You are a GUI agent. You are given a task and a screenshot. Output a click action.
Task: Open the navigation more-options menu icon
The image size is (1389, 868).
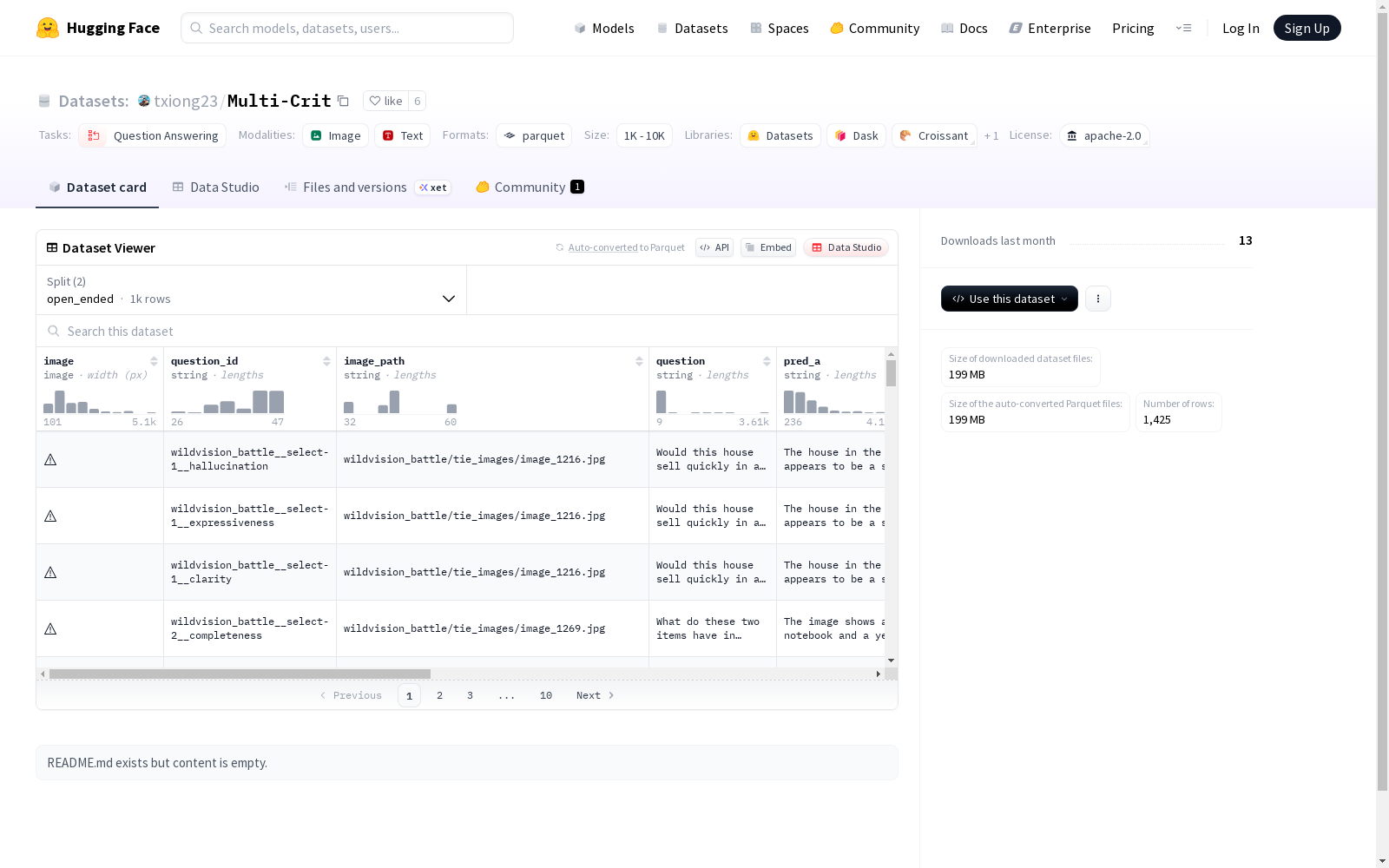point(1183,28)
